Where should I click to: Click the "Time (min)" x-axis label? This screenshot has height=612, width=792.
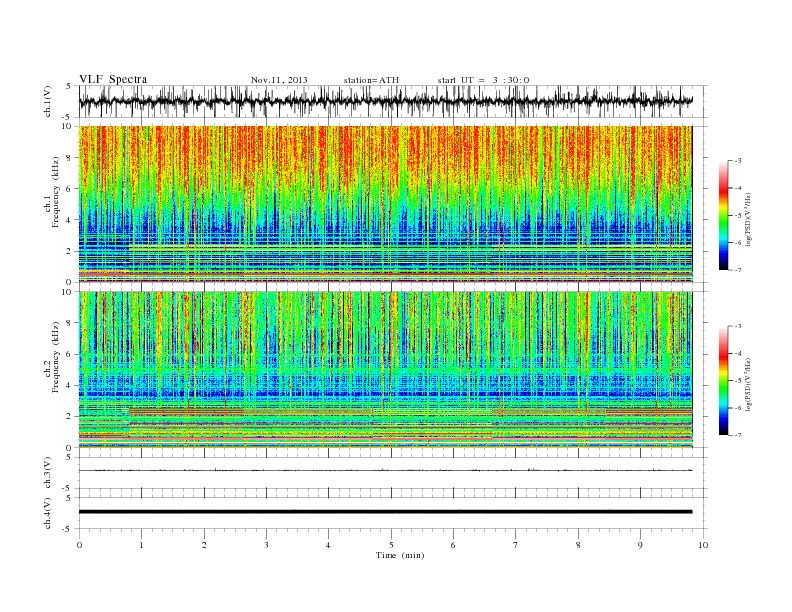coord(400,555)
